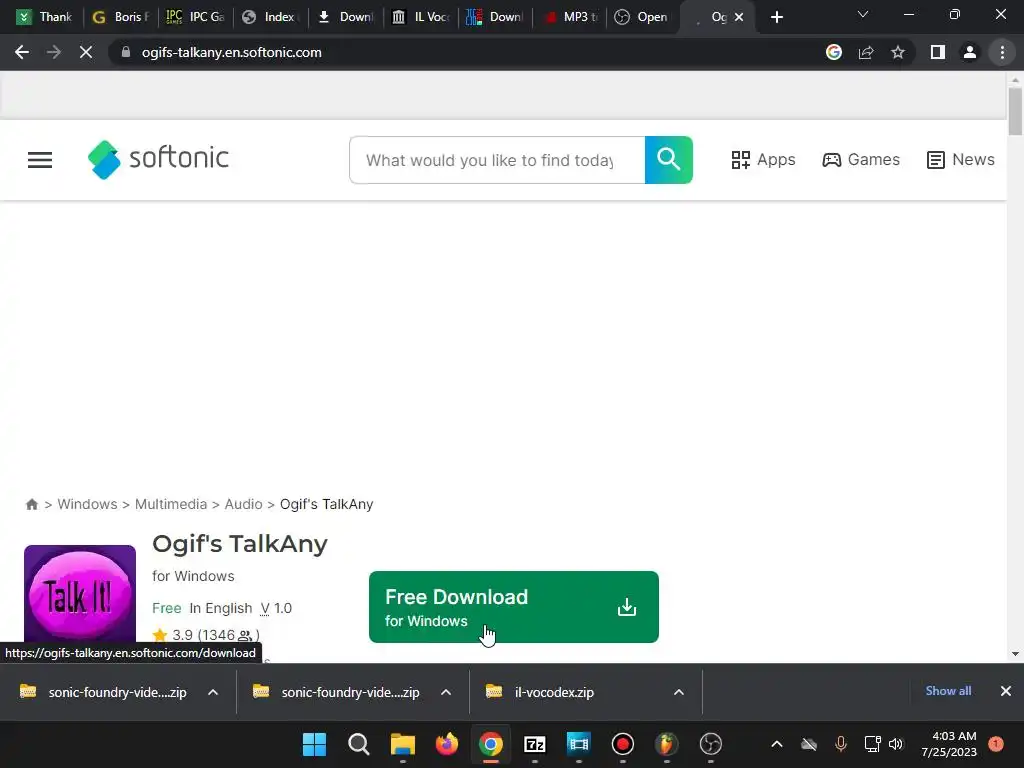Image resolution: width=1024 pixels, height=768 pixels.
Task: Open the Chrome three-dot menu
Action: pos(1002,52)
